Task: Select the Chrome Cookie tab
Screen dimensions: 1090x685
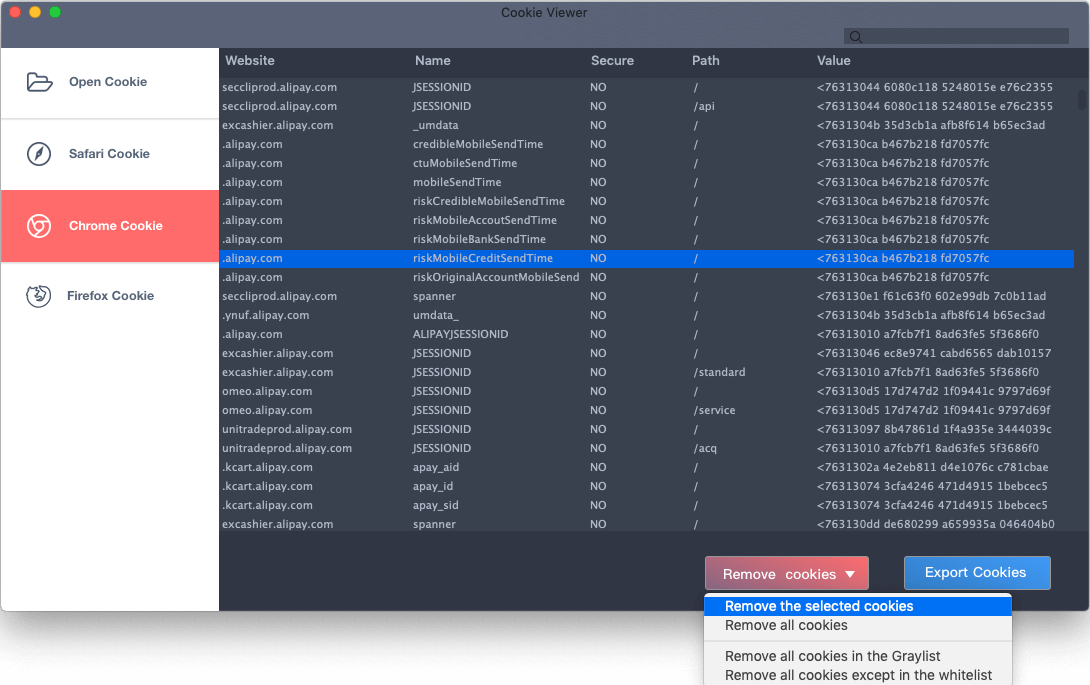Action: [110, 226]
